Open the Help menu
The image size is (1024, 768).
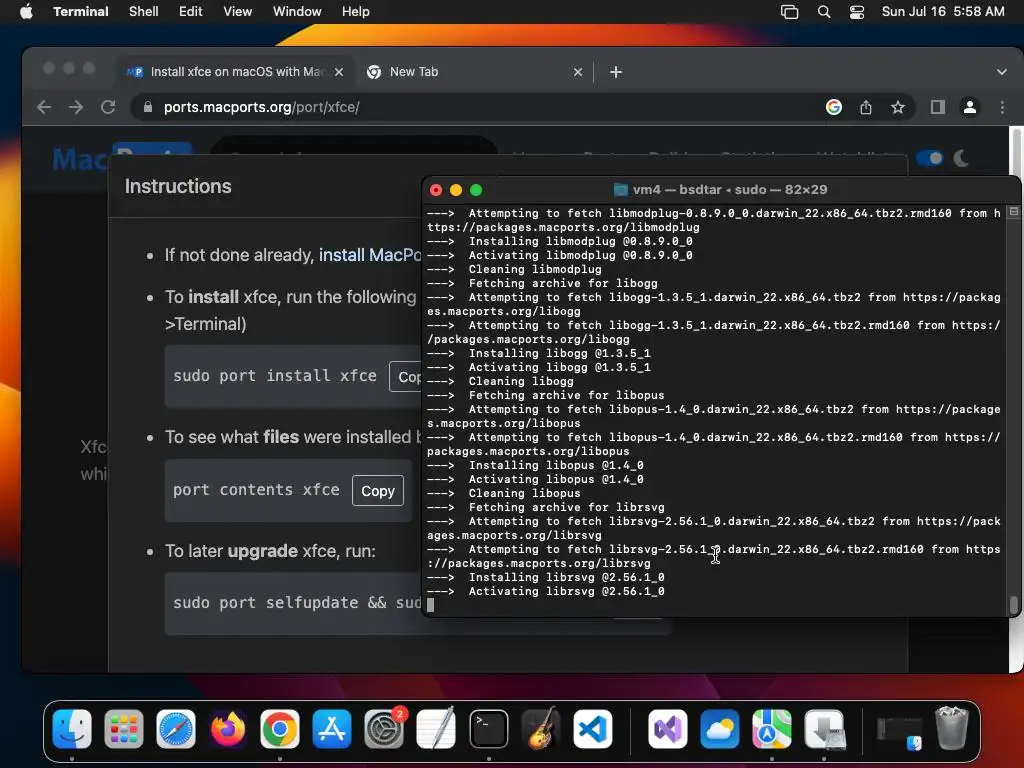(x=355, y=11)
